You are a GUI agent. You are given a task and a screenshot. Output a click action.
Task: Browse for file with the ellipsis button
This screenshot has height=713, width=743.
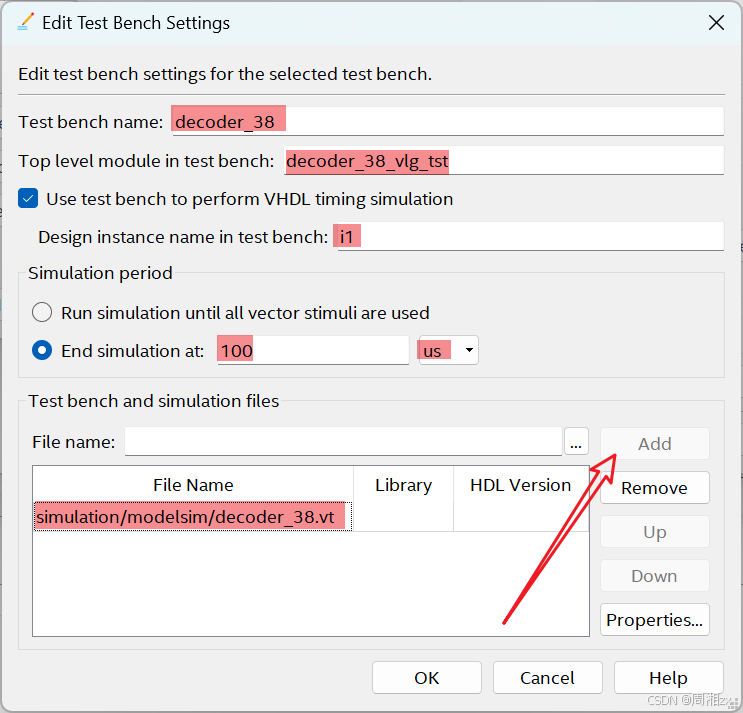576,442
